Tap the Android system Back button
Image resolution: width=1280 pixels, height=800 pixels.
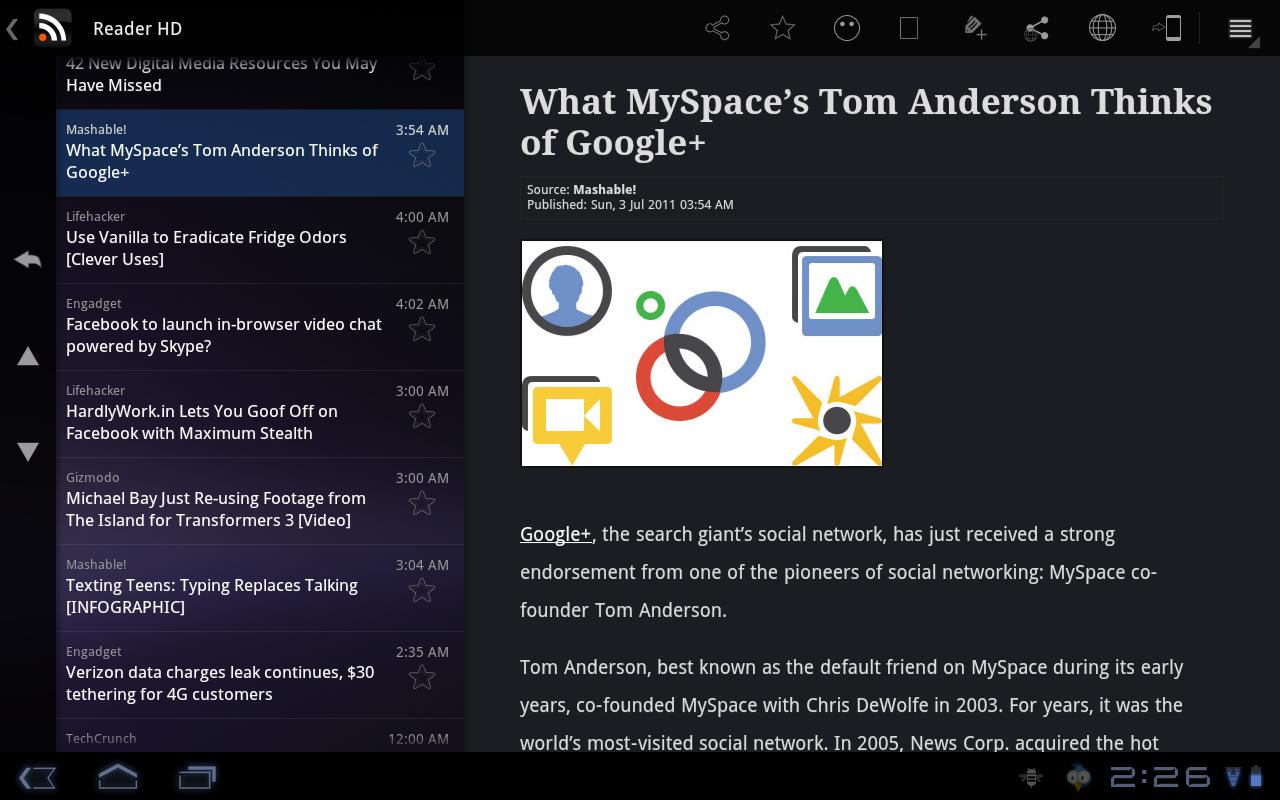[x=37, y=777]
